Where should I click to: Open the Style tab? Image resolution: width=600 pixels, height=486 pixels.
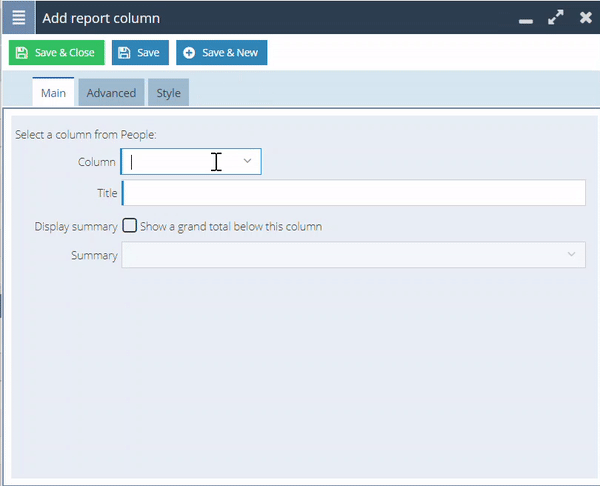coord(168,93)
